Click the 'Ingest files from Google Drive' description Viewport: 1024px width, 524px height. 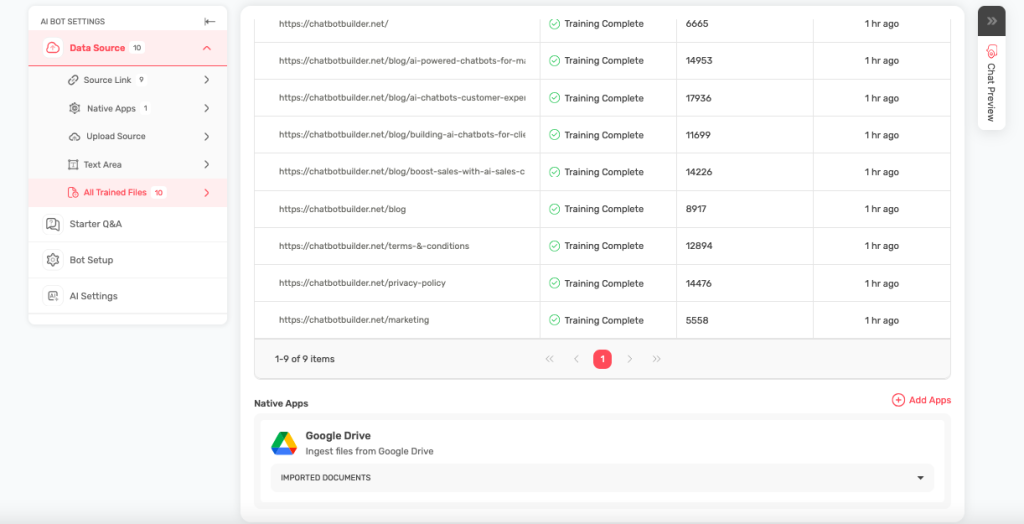[x=370, y=451]
